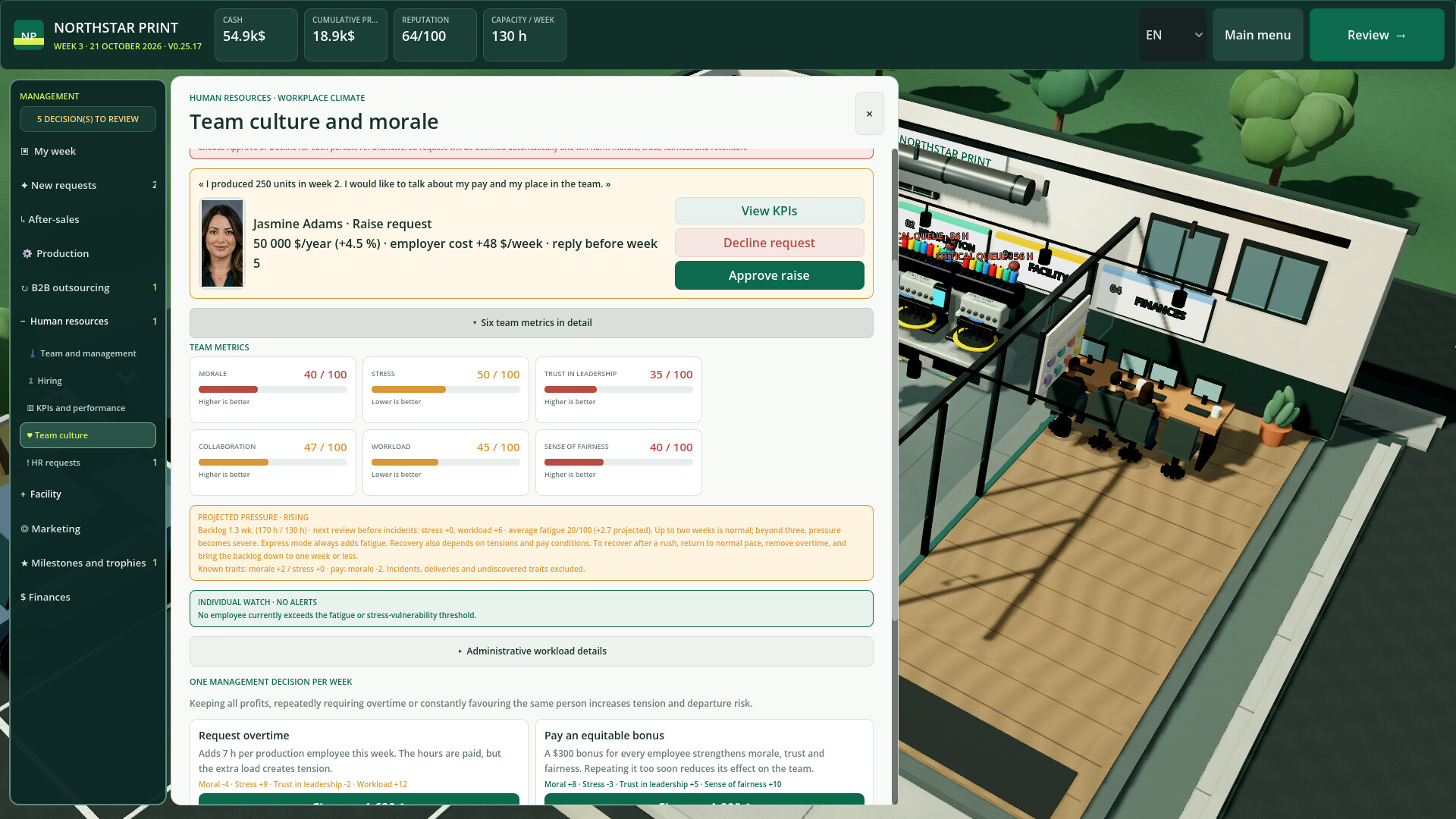Screen dimensions: 1456x819
Task: Open New requests section
Action: coord(88,185)
